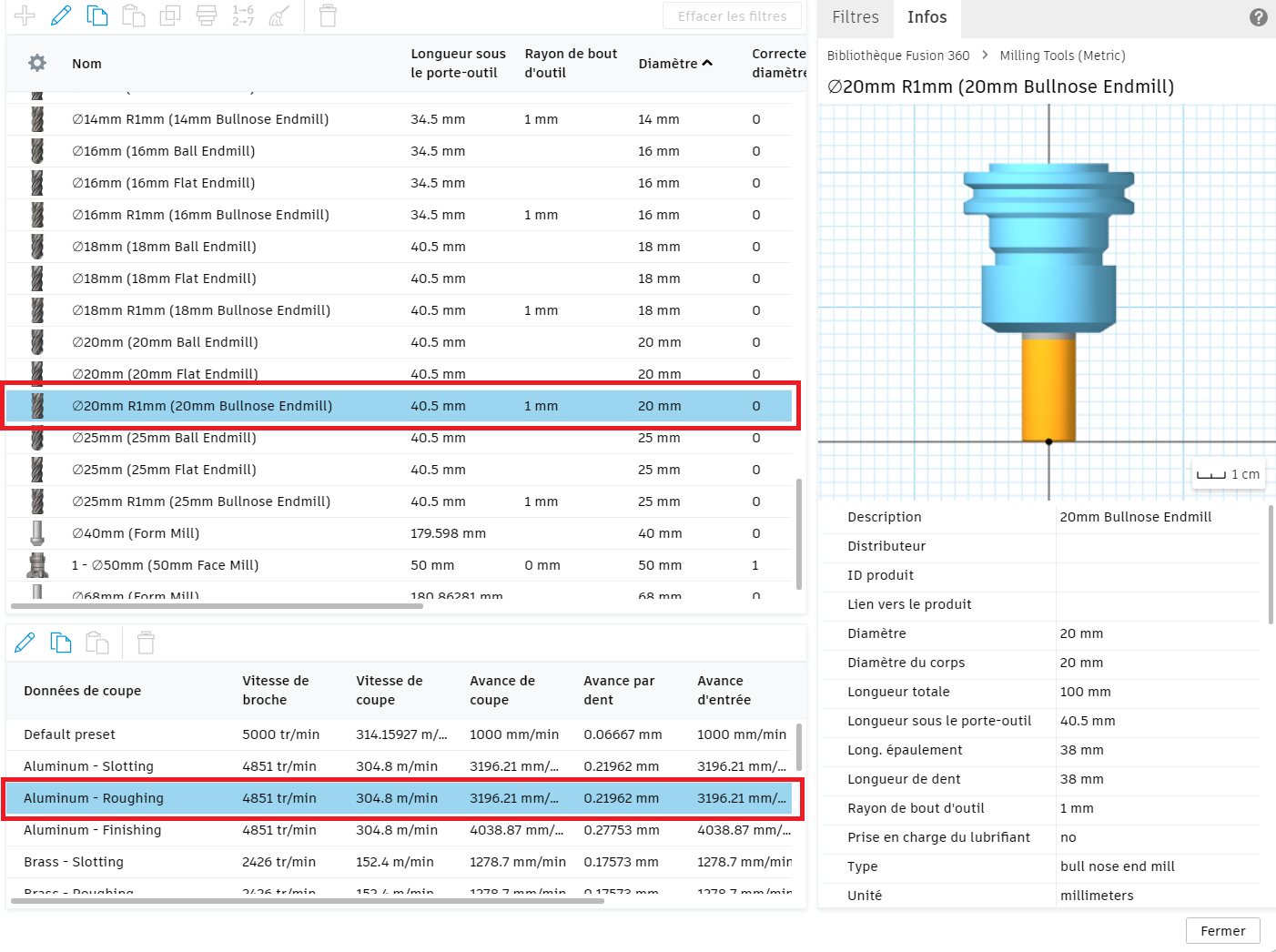Click the edit tool pencil icon in top toolbar
This screenshot has width=1276, height=952.
point(61,15)
